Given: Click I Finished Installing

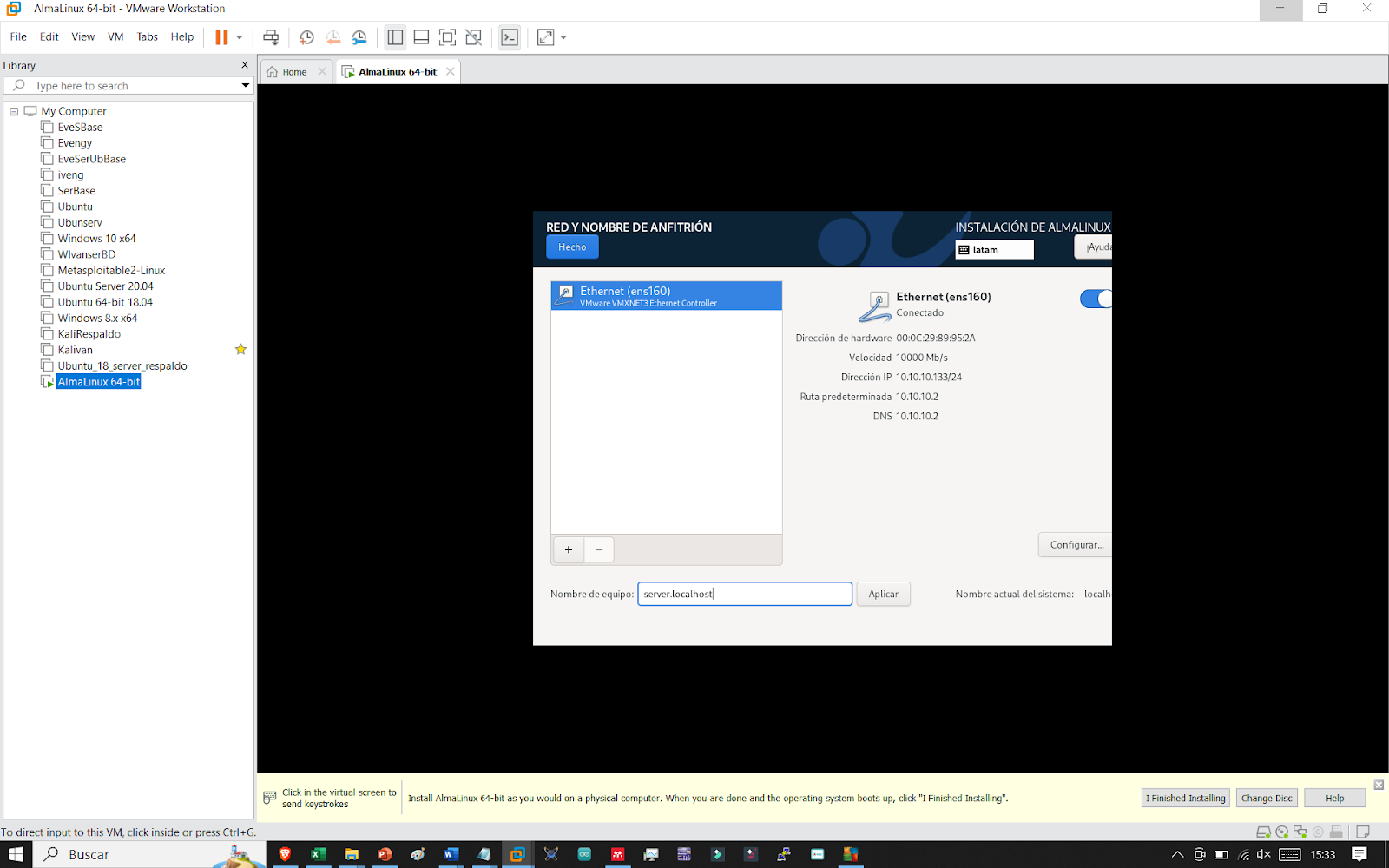Looking at the screenshot, I should tap(1186, 799).
